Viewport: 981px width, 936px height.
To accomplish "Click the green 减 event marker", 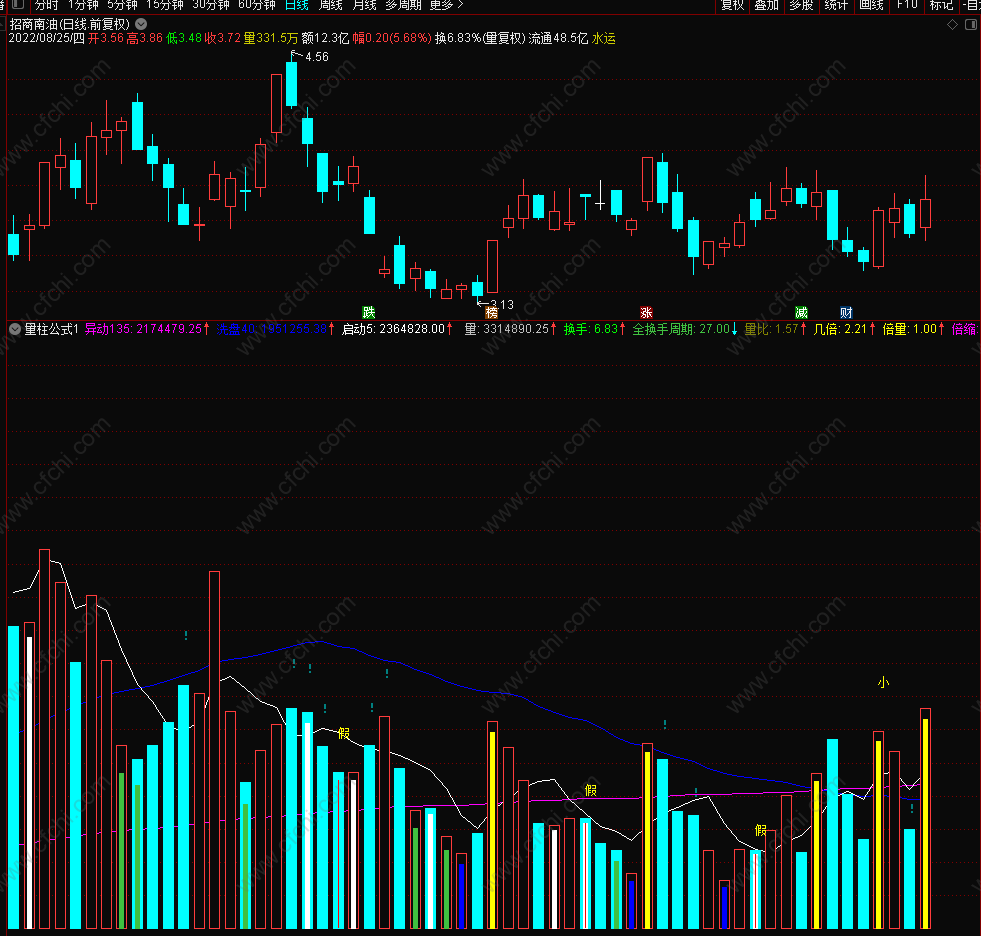I will 801,312.
